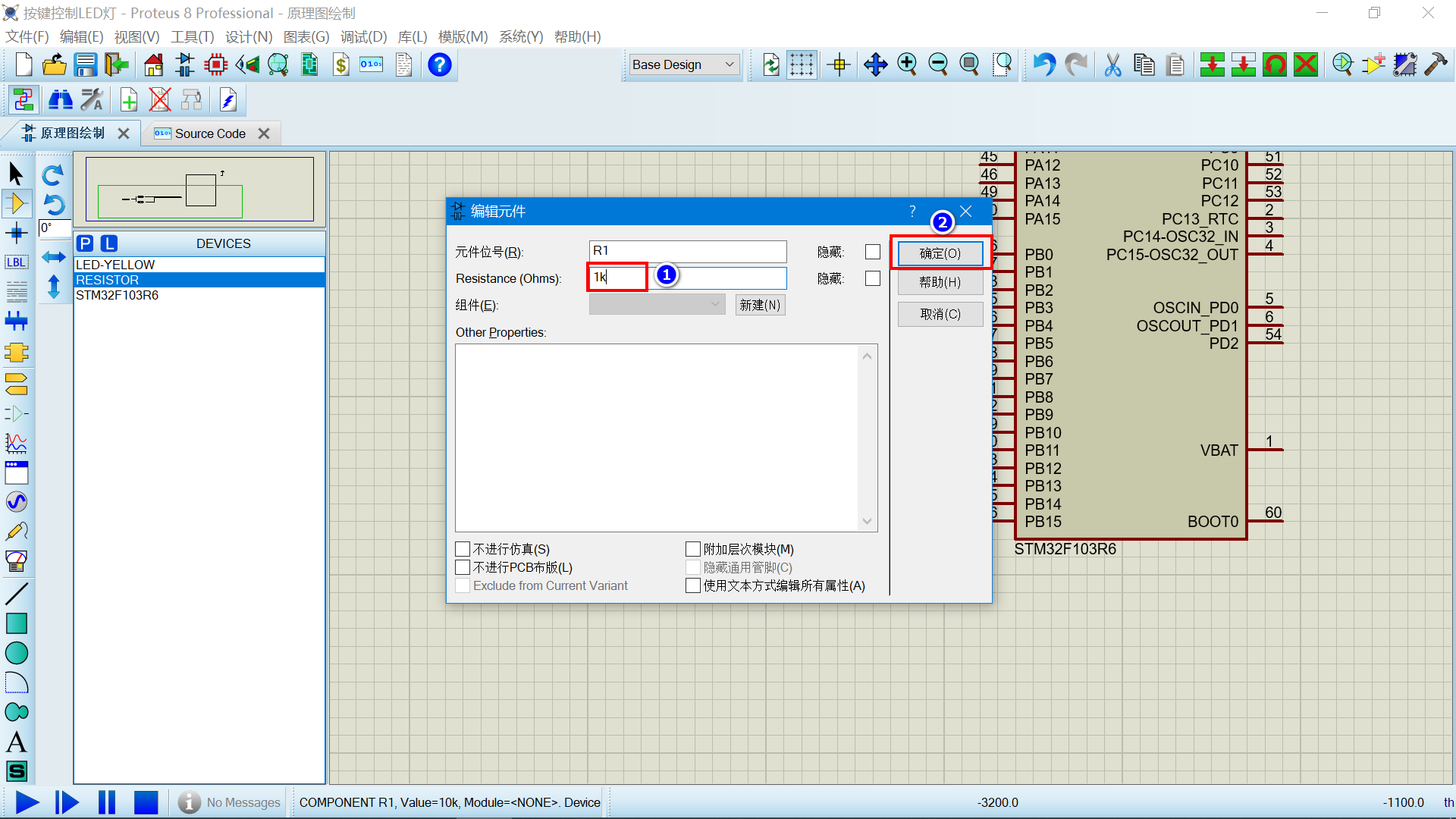Enable the 不进行仿真 checkbox
The image size is (1456, 819).
(463, 549)
